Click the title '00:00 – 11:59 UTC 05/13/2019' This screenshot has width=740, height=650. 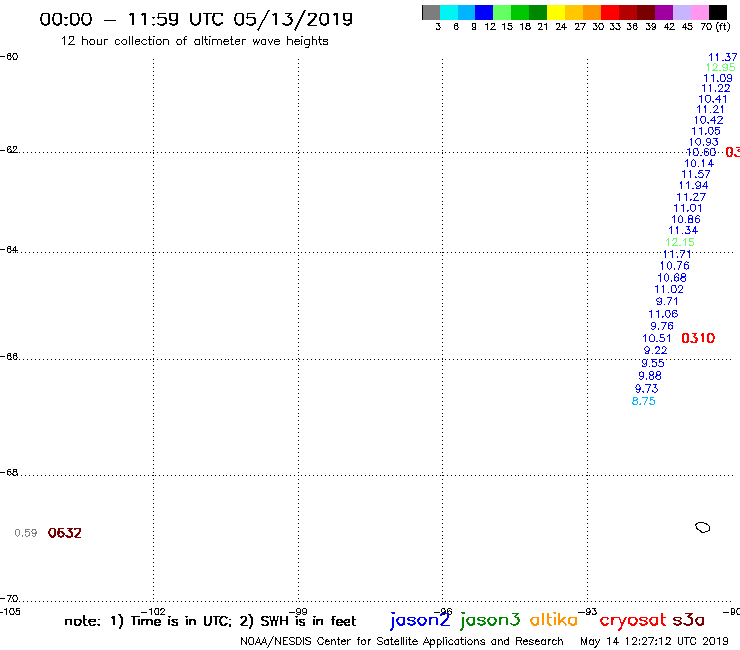click(196, 19)
